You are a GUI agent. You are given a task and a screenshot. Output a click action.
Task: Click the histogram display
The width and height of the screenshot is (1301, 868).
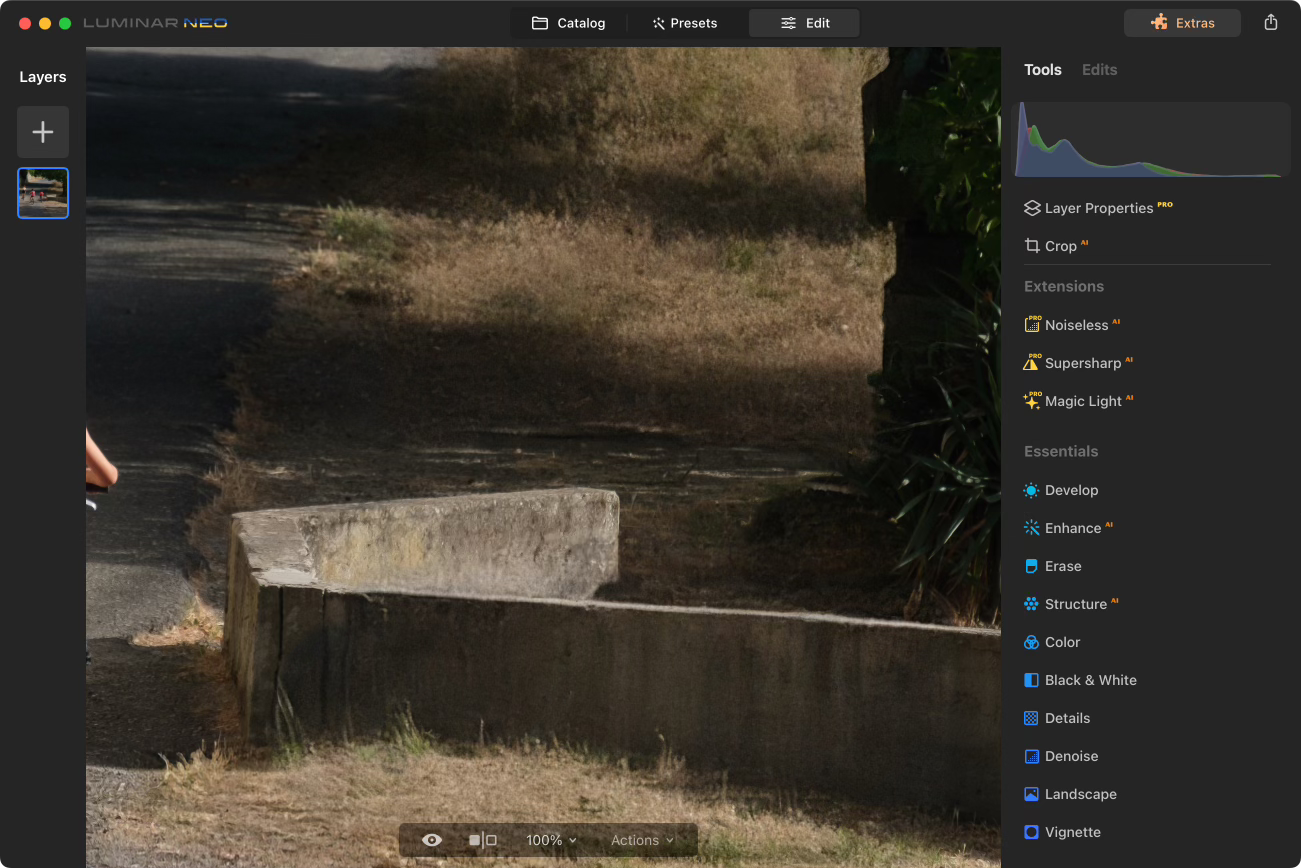pyautogui.click(x=1151, y=140)
